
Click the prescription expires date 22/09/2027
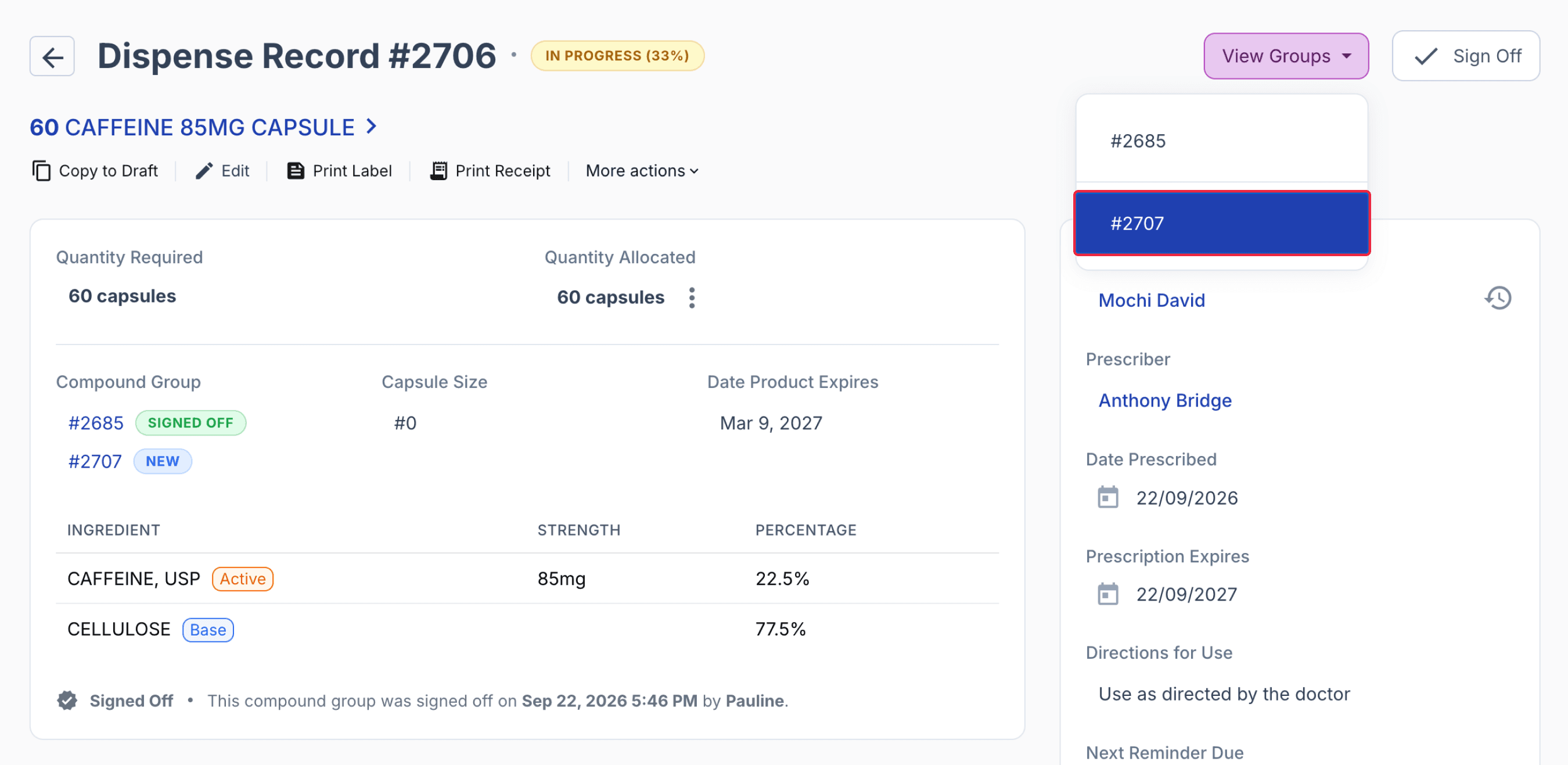1186,594
